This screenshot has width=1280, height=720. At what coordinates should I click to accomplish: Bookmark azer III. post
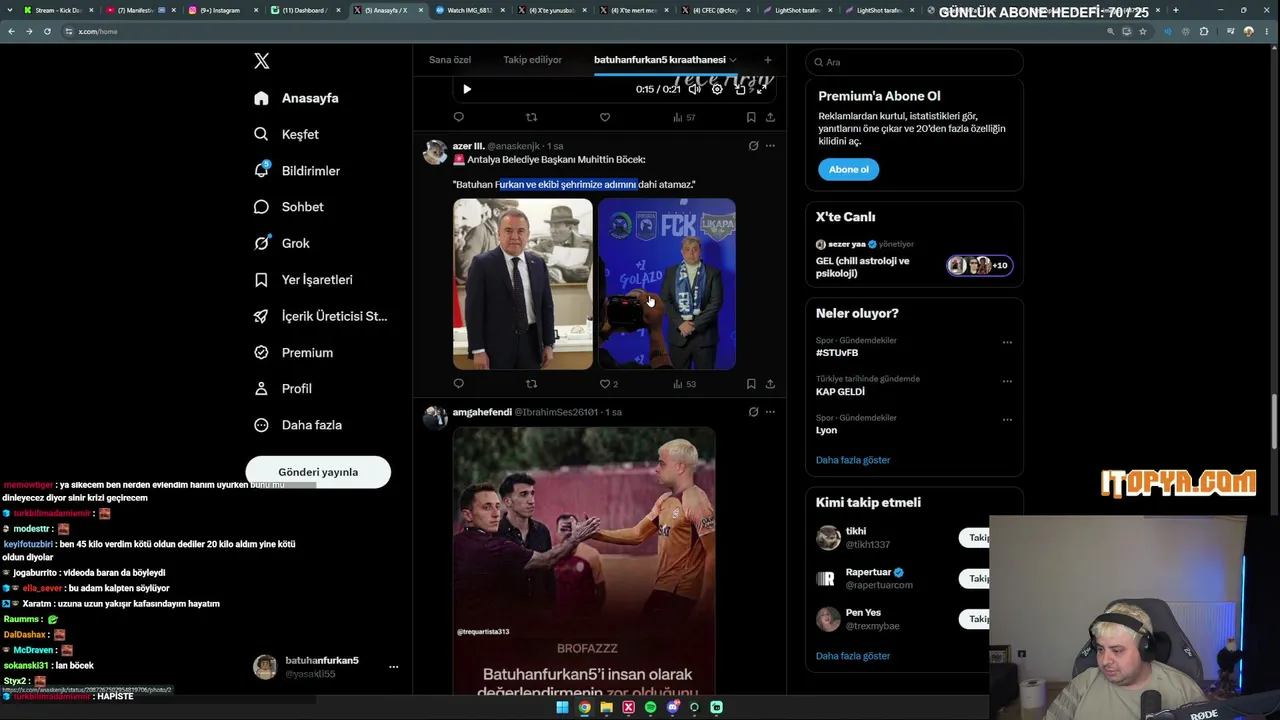pyautogui.click(x=751, y=383)
